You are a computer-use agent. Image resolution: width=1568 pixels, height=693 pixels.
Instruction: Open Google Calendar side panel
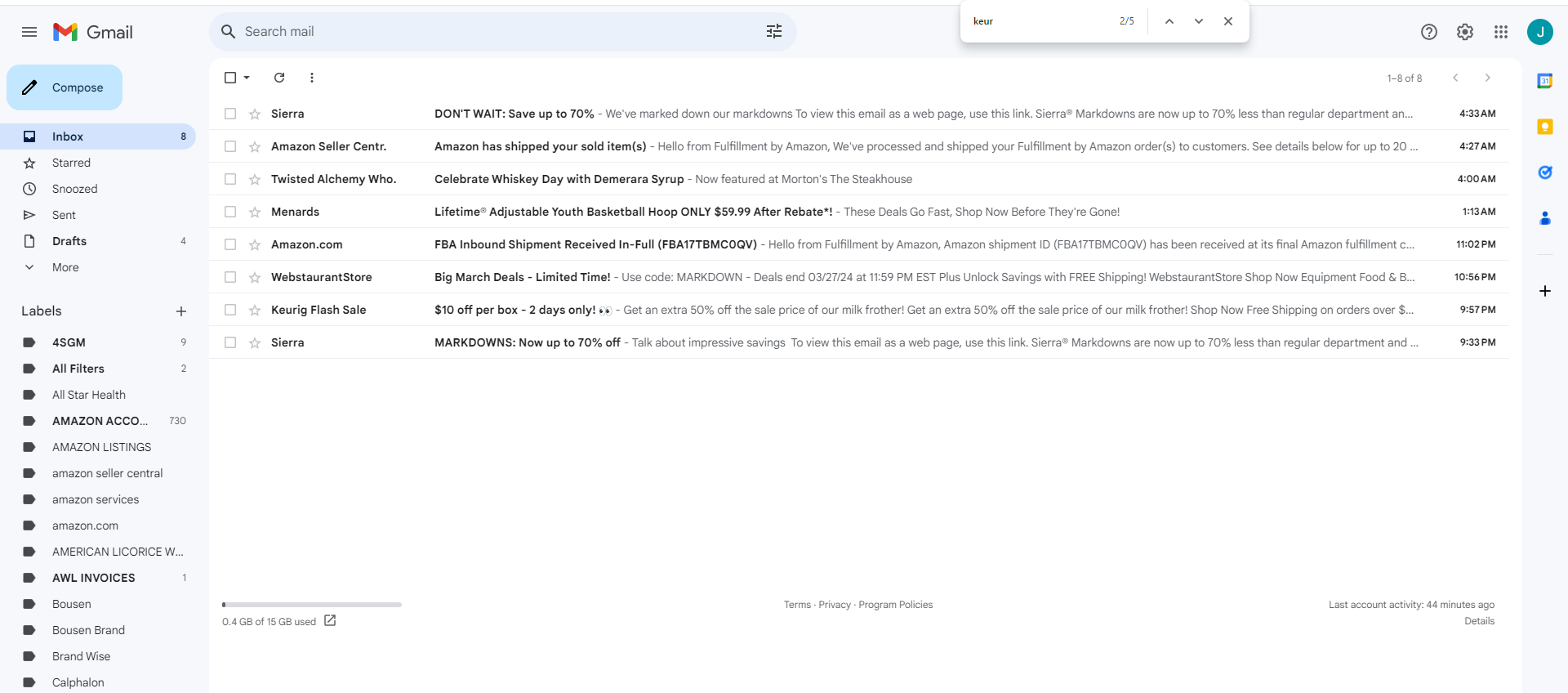1545,81
